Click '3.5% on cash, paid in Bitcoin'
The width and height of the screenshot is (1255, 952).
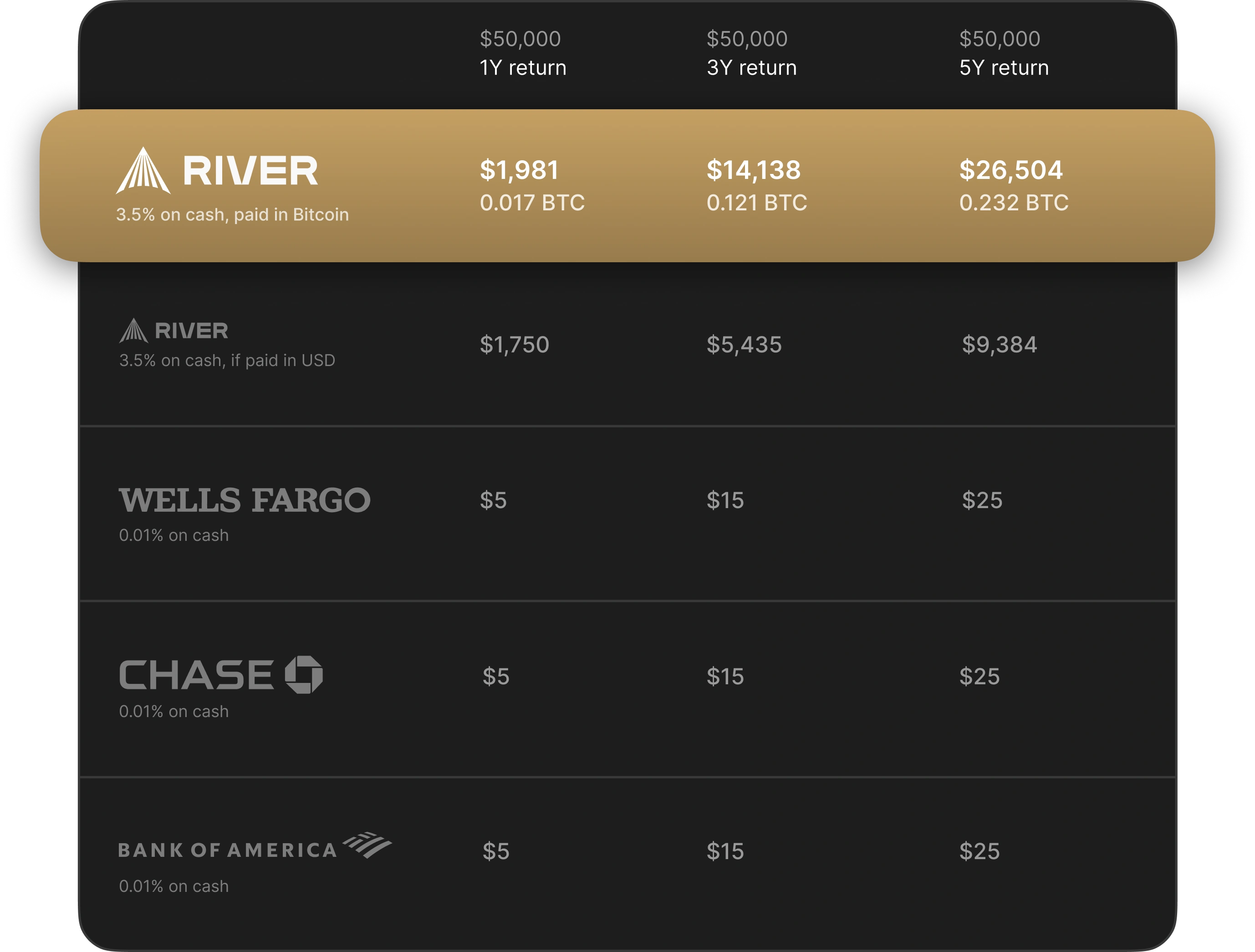[232, 214]
